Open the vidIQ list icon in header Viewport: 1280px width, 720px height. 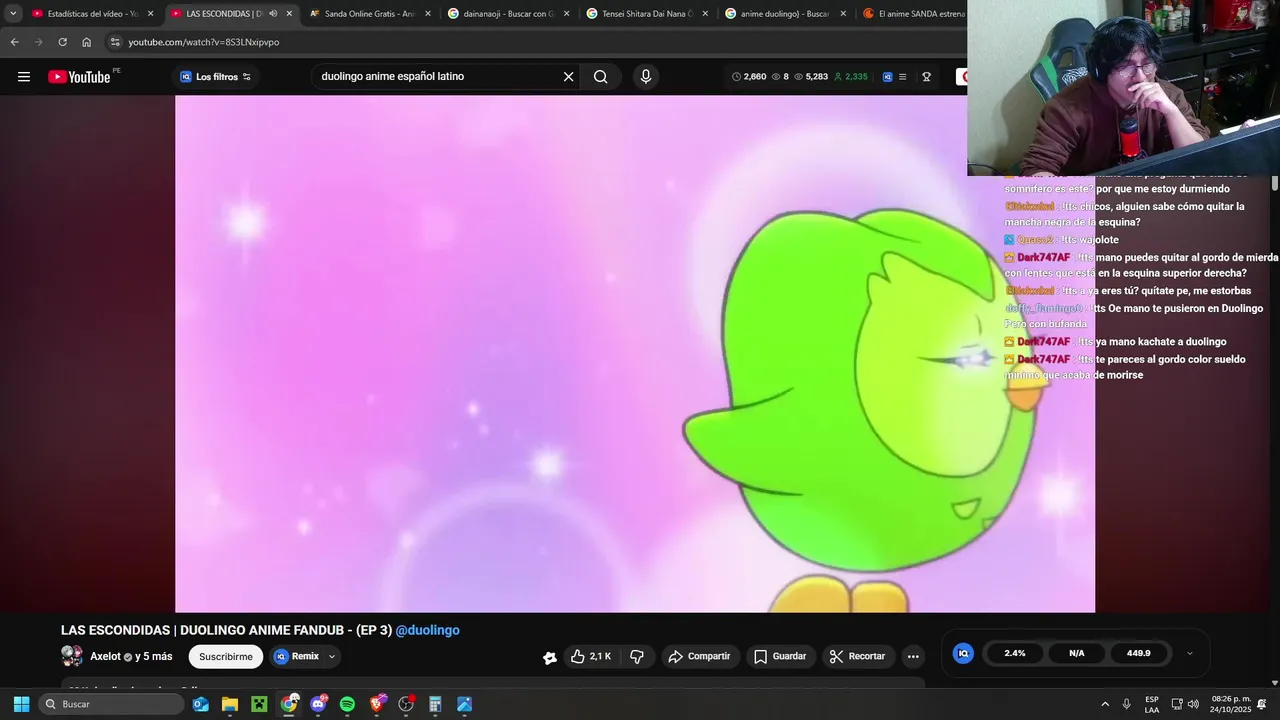[x=902, y=77]
